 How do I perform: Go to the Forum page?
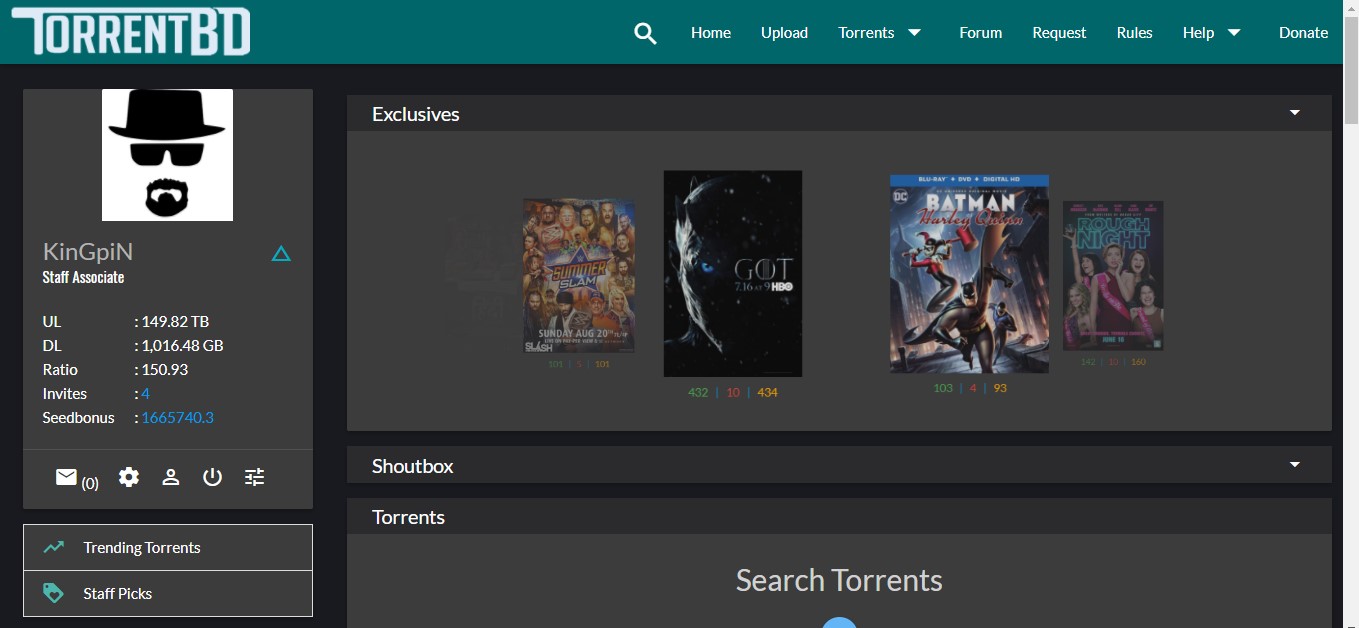[x=980, y=33]
